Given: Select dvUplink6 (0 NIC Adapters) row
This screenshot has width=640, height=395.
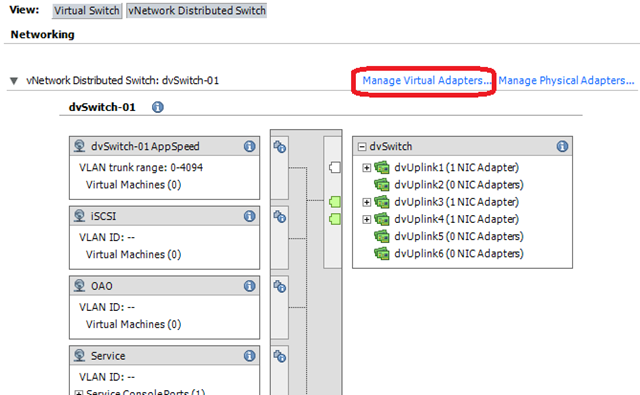Looking at the screenshot, I should point(459,253).
